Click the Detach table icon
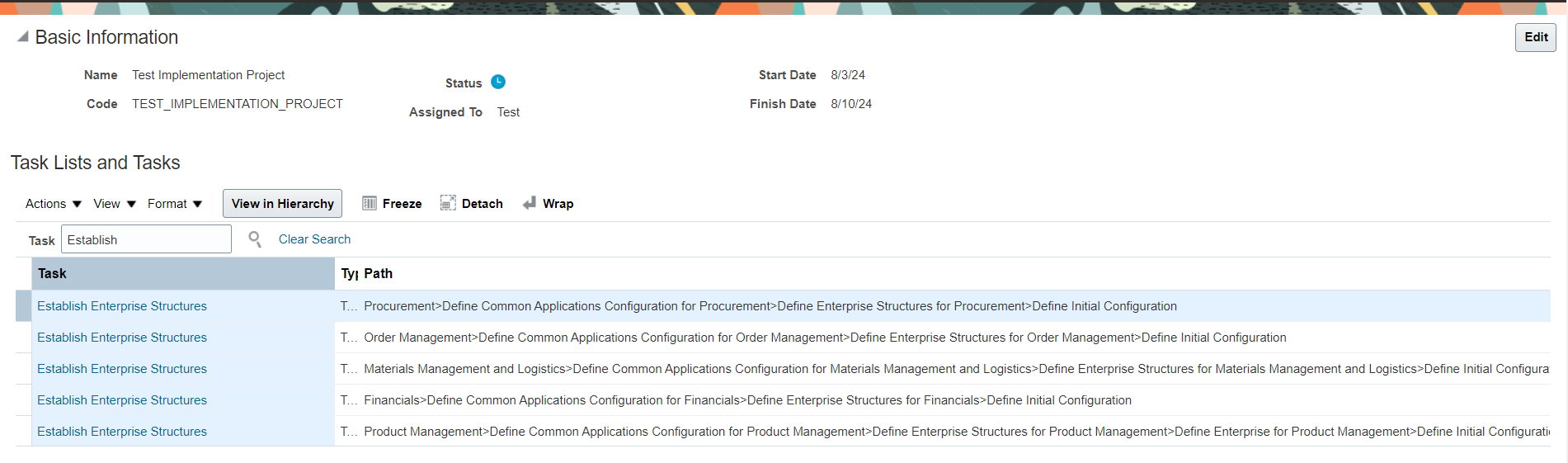This screenshot has width=1568, height=463. [x=448, y=204]
